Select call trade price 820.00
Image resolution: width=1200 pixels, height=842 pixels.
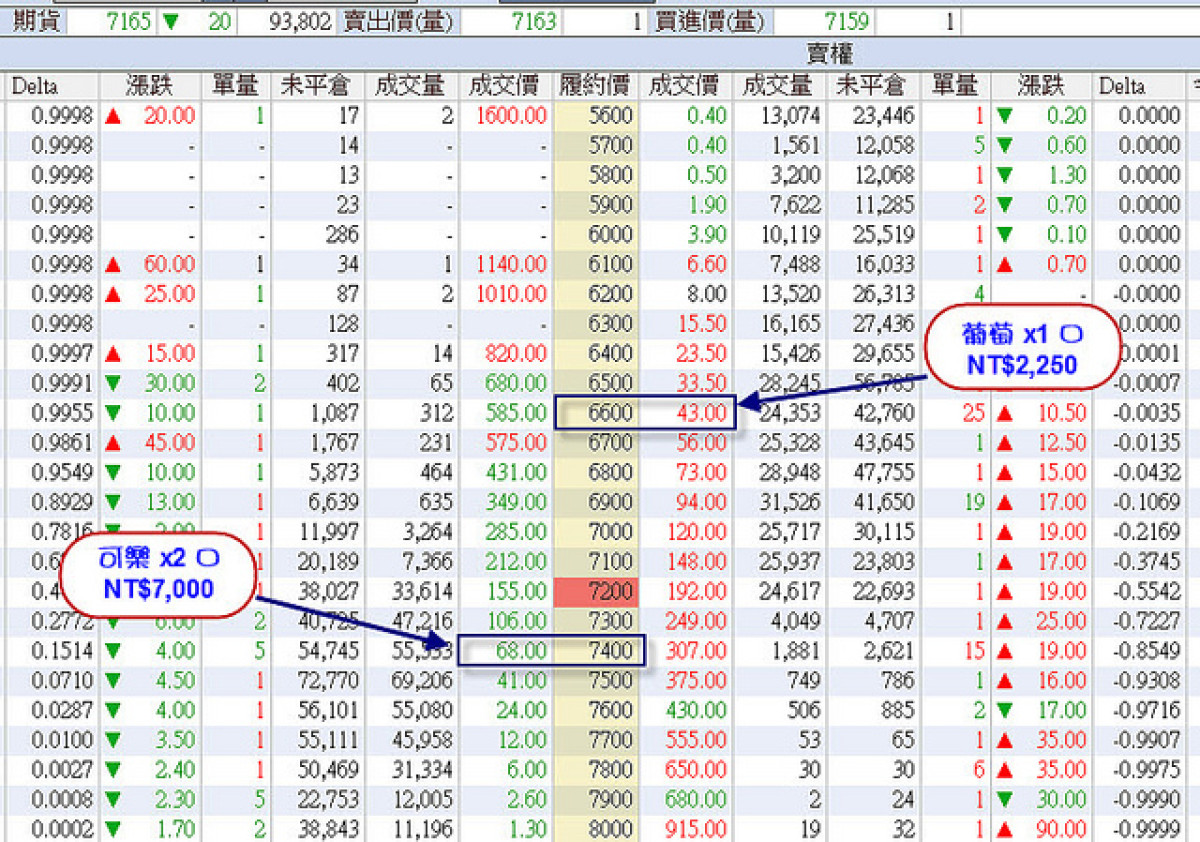pyautogui.click(x=517, y=354)
